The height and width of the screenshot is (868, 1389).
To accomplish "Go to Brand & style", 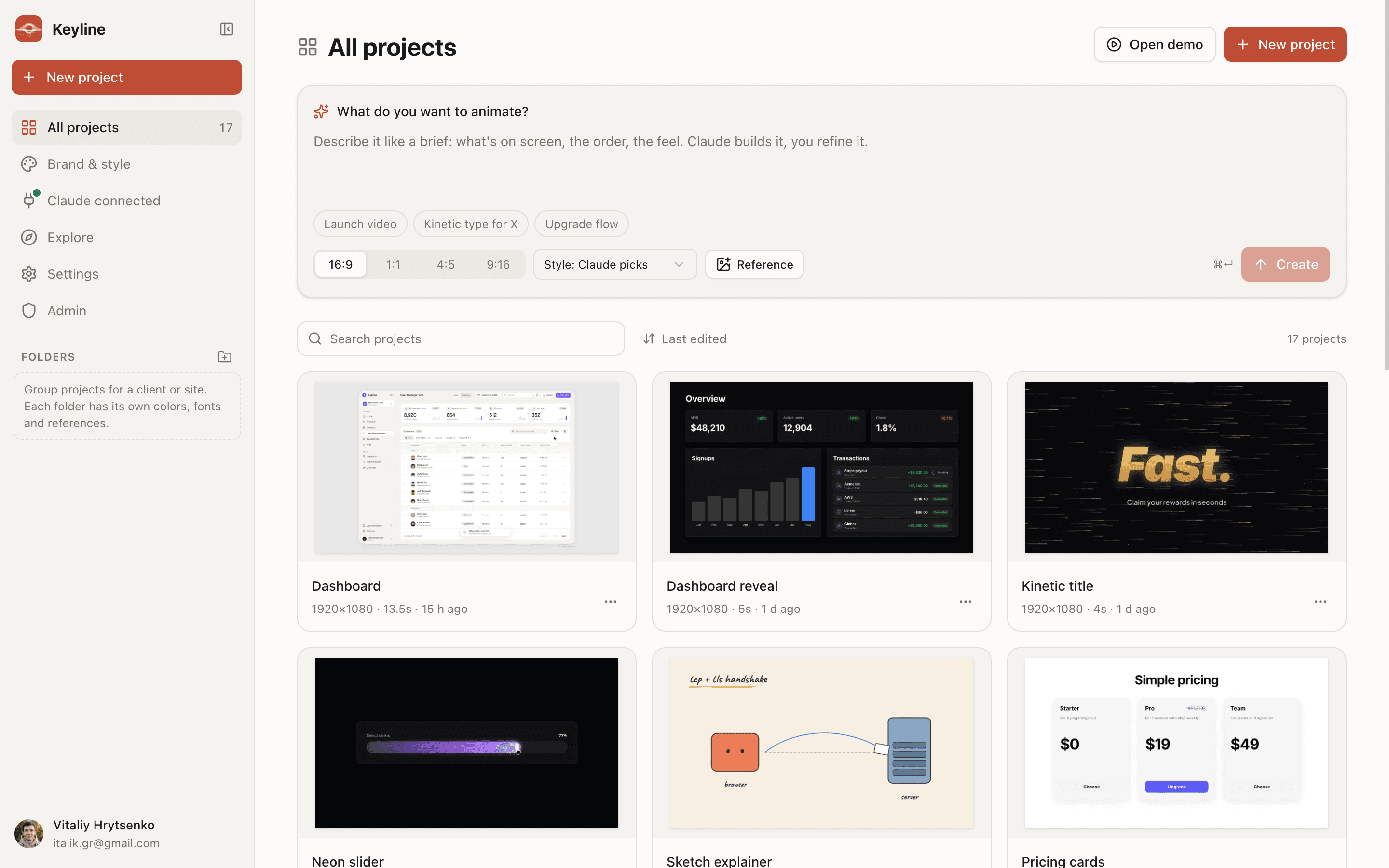I will [127, 164].
